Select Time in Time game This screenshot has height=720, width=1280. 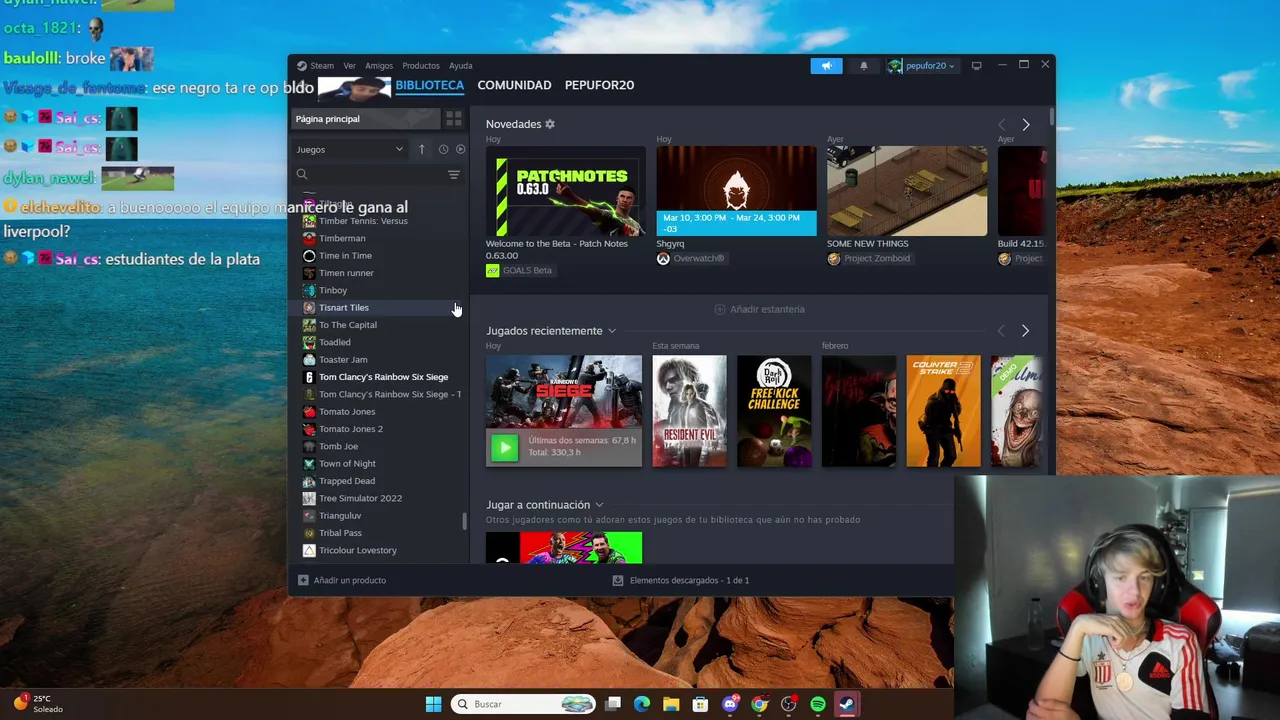345,255
